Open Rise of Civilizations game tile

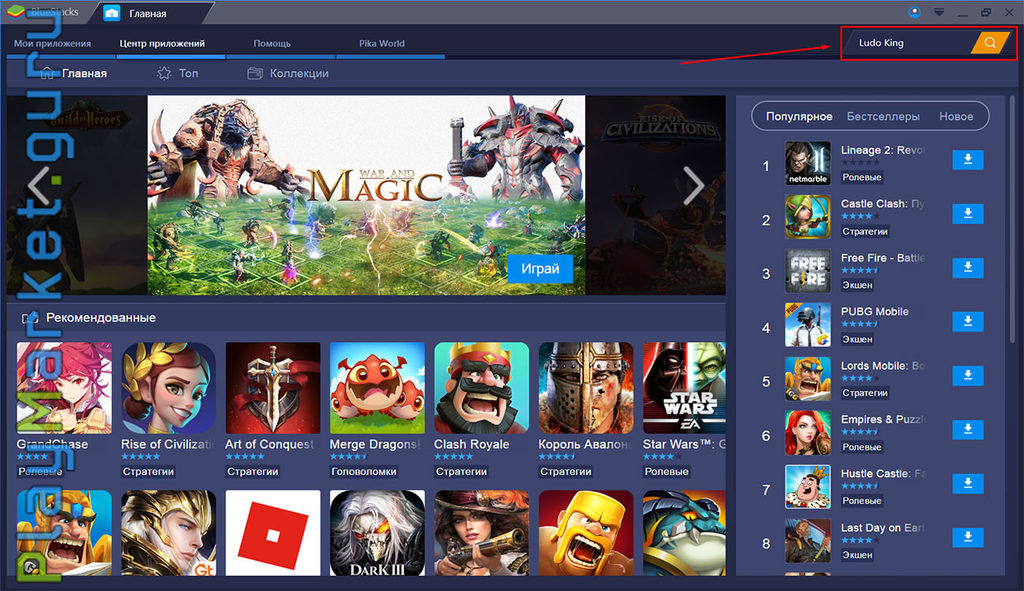click(168, 388)
